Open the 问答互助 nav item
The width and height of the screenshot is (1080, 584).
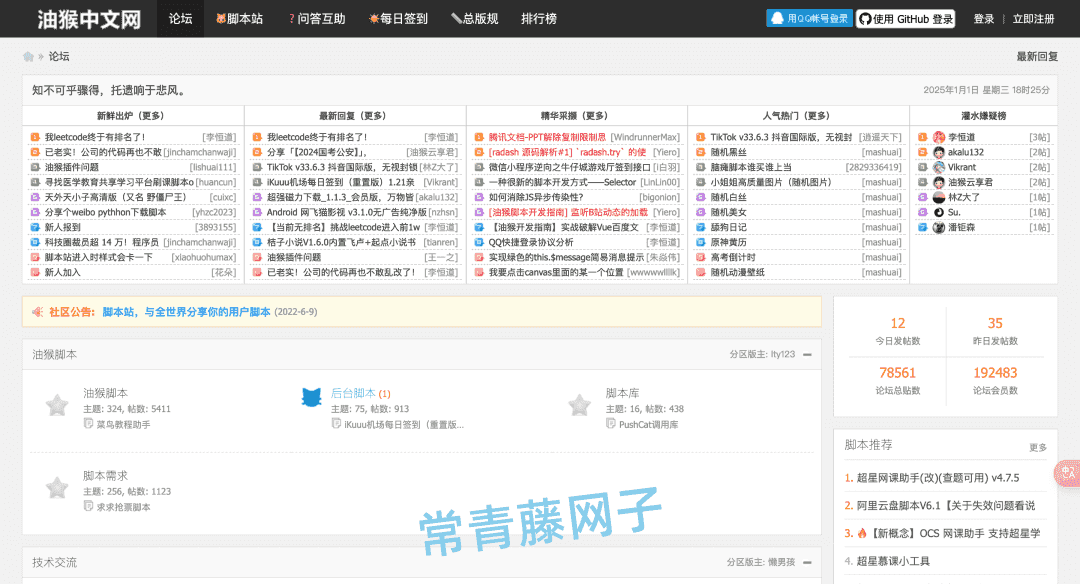(x=317, y=19)
